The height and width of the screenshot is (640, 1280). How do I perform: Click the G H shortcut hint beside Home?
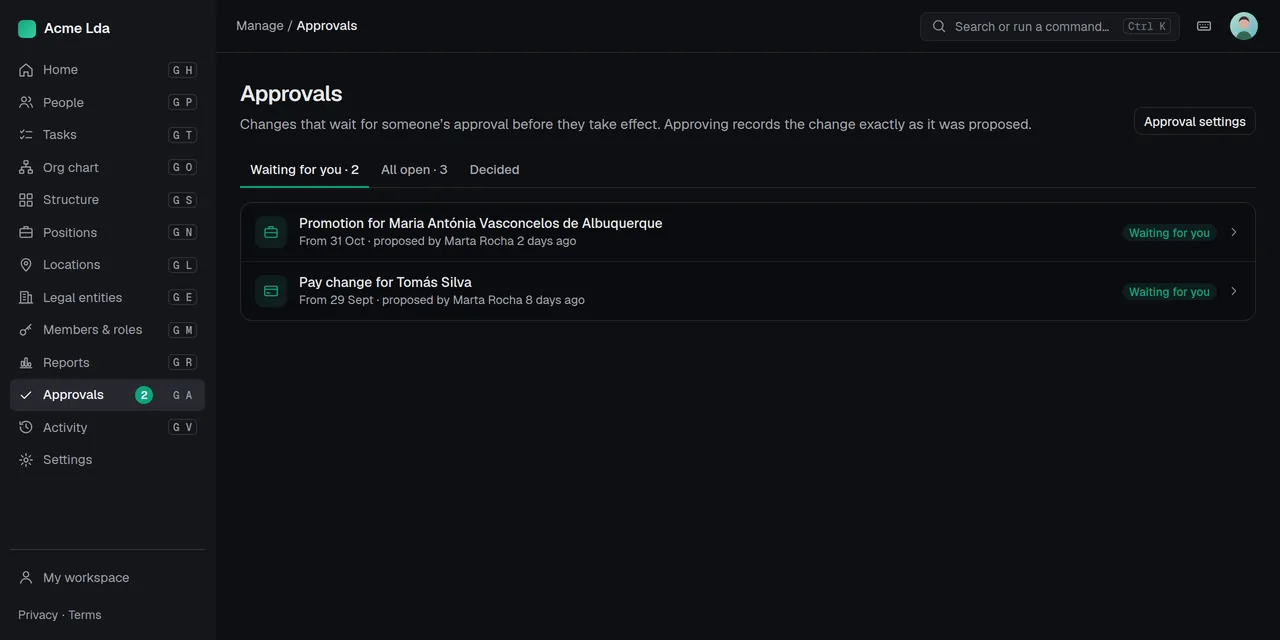tap(183, 70)
